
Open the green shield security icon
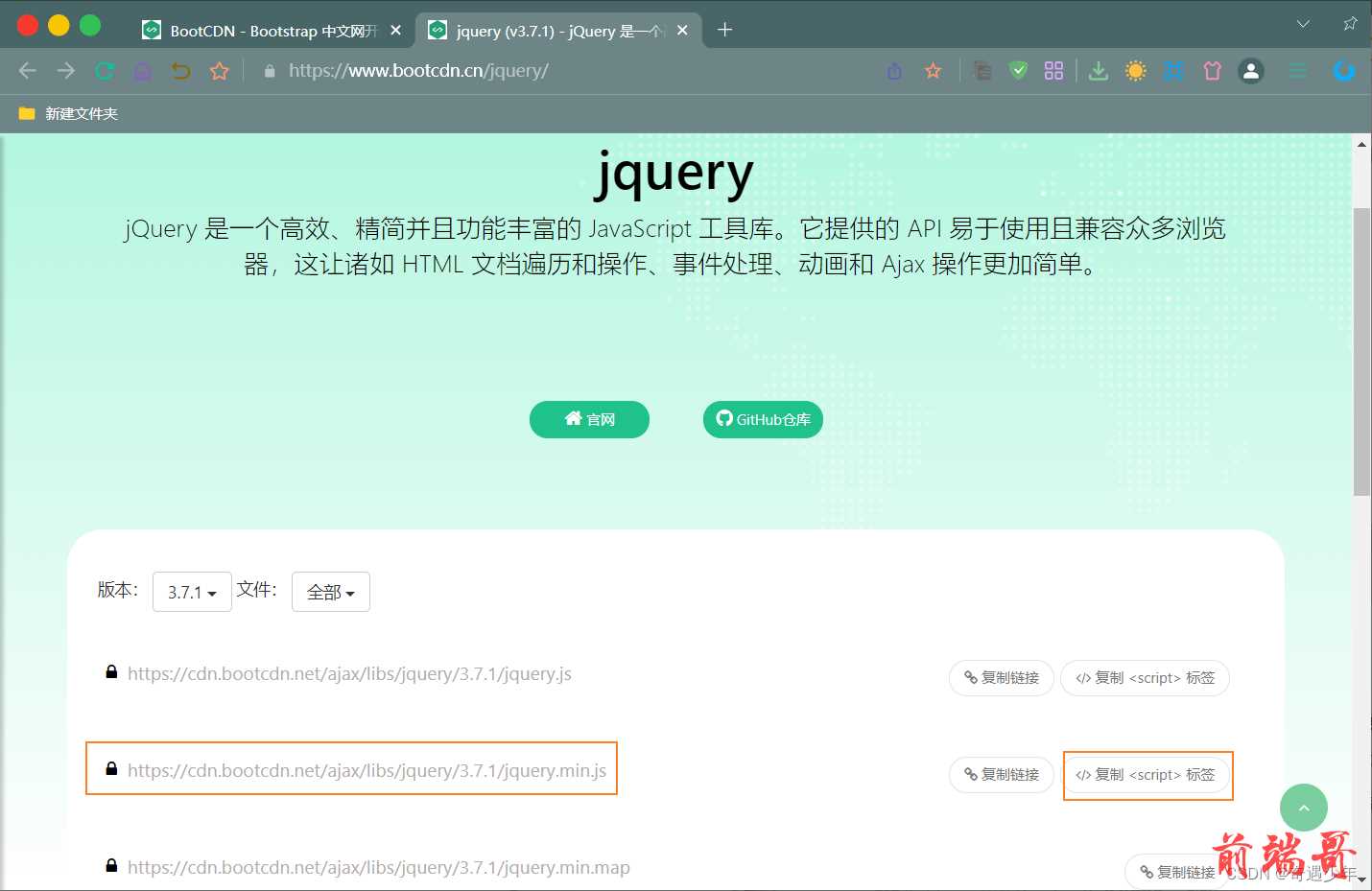point(1019,70)
